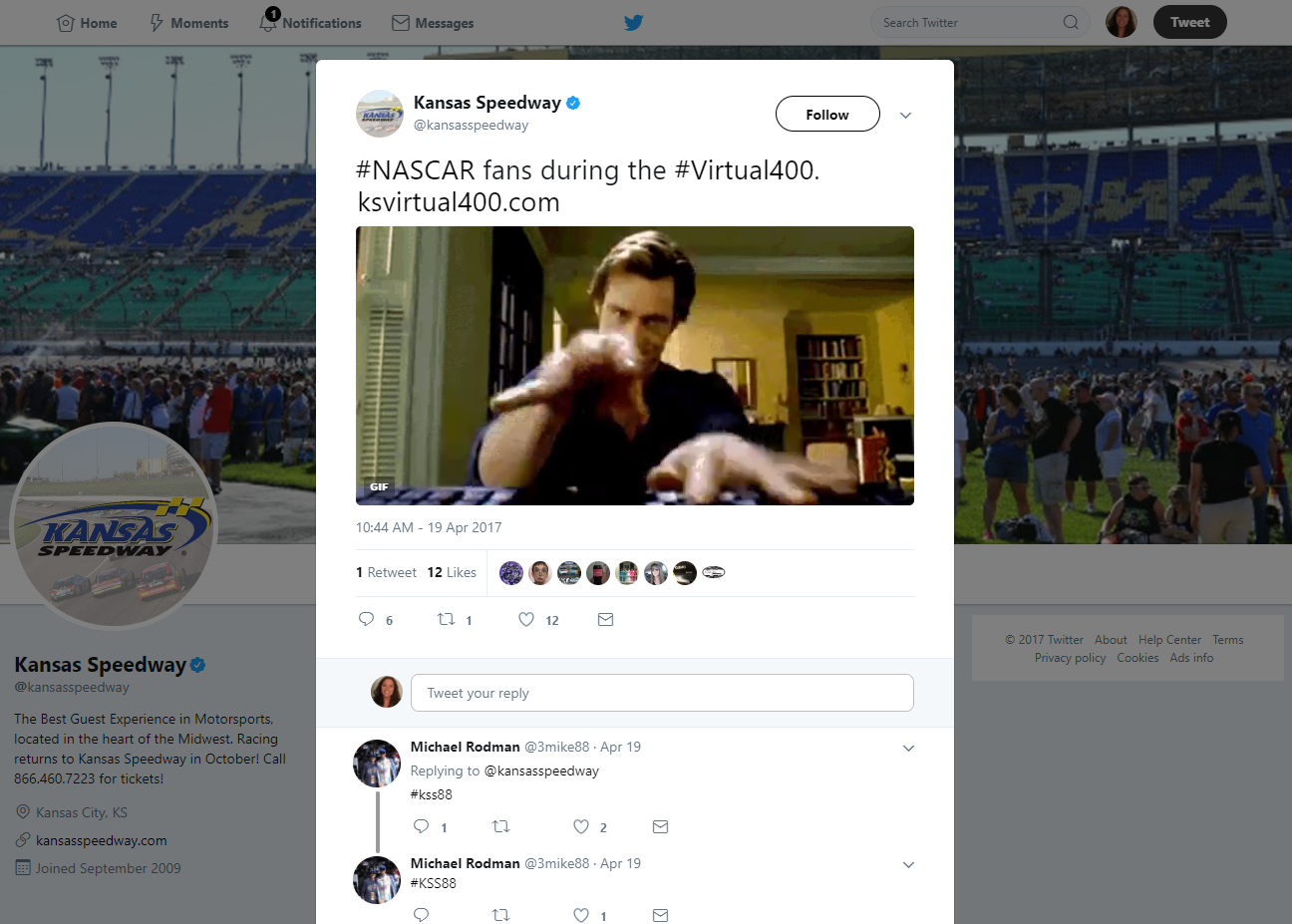Go to the Home tab
1292x924 pixels.
(x=87, y=23)
